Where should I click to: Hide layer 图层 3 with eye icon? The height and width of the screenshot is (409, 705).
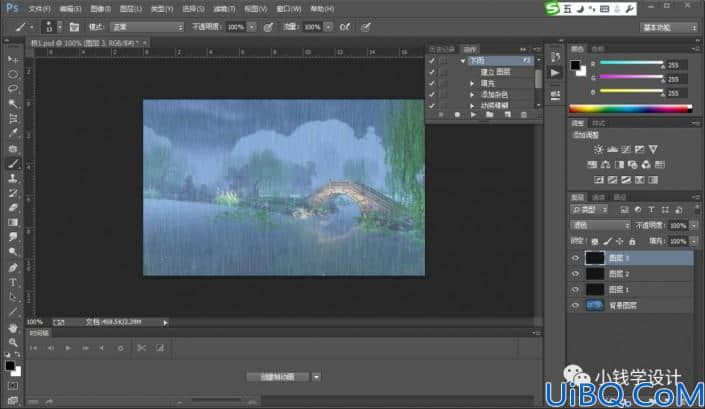[x=575, y=258]
